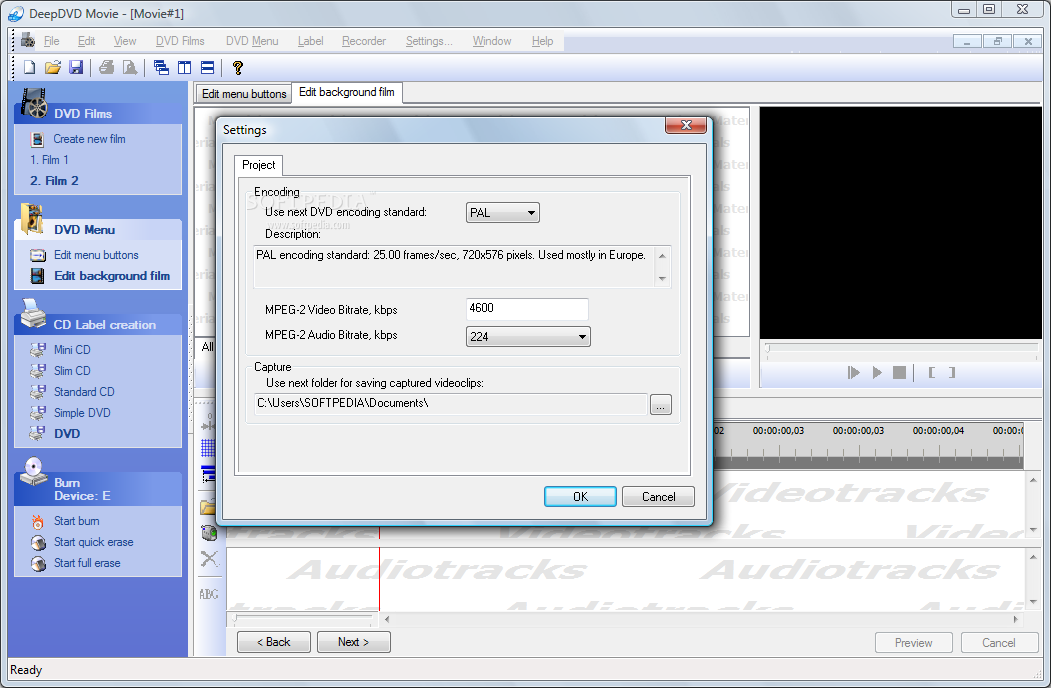Click the New project toolbar icon

tap(29, 67)
